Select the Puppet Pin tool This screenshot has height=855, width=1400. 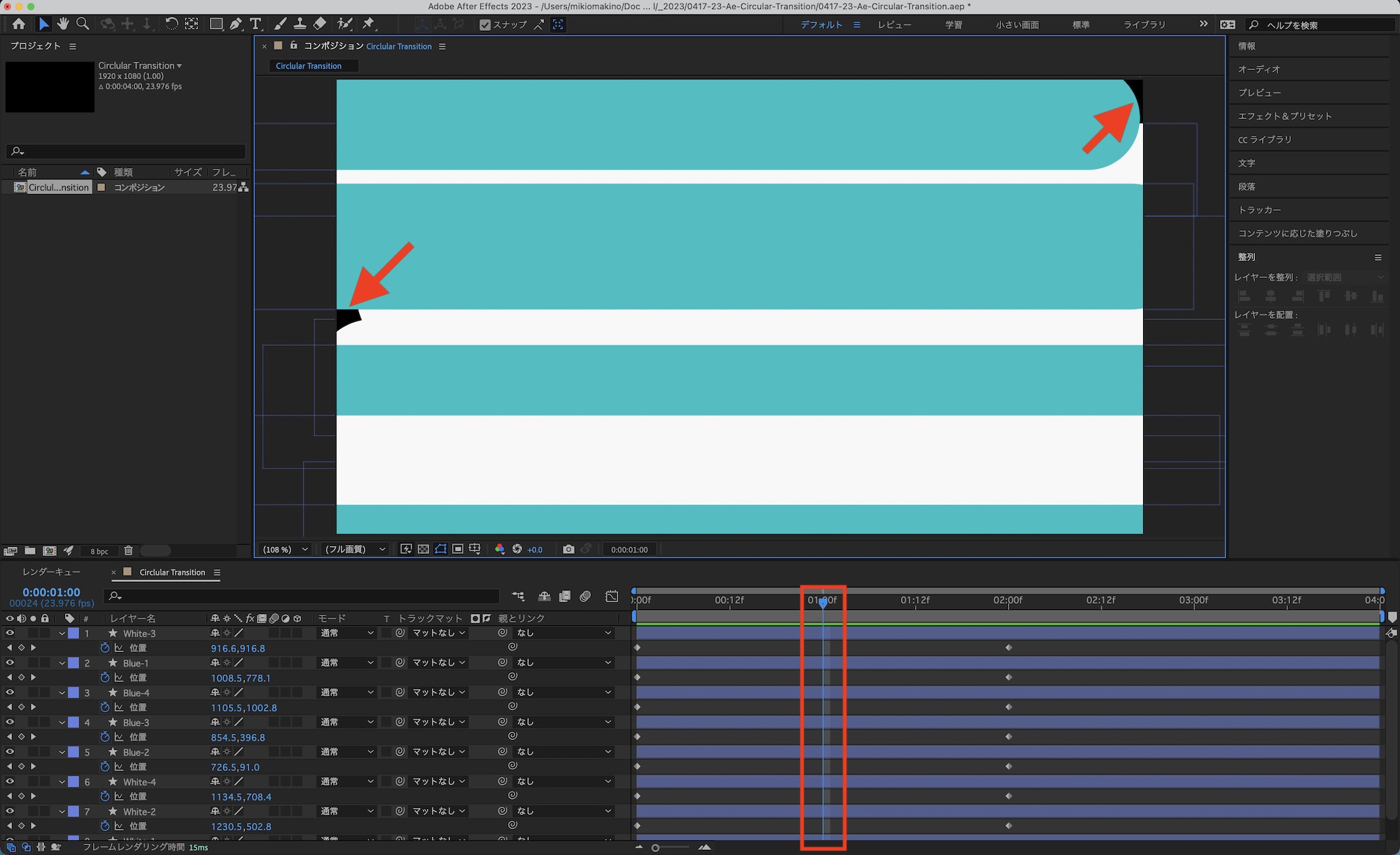(x=368, y=24)
